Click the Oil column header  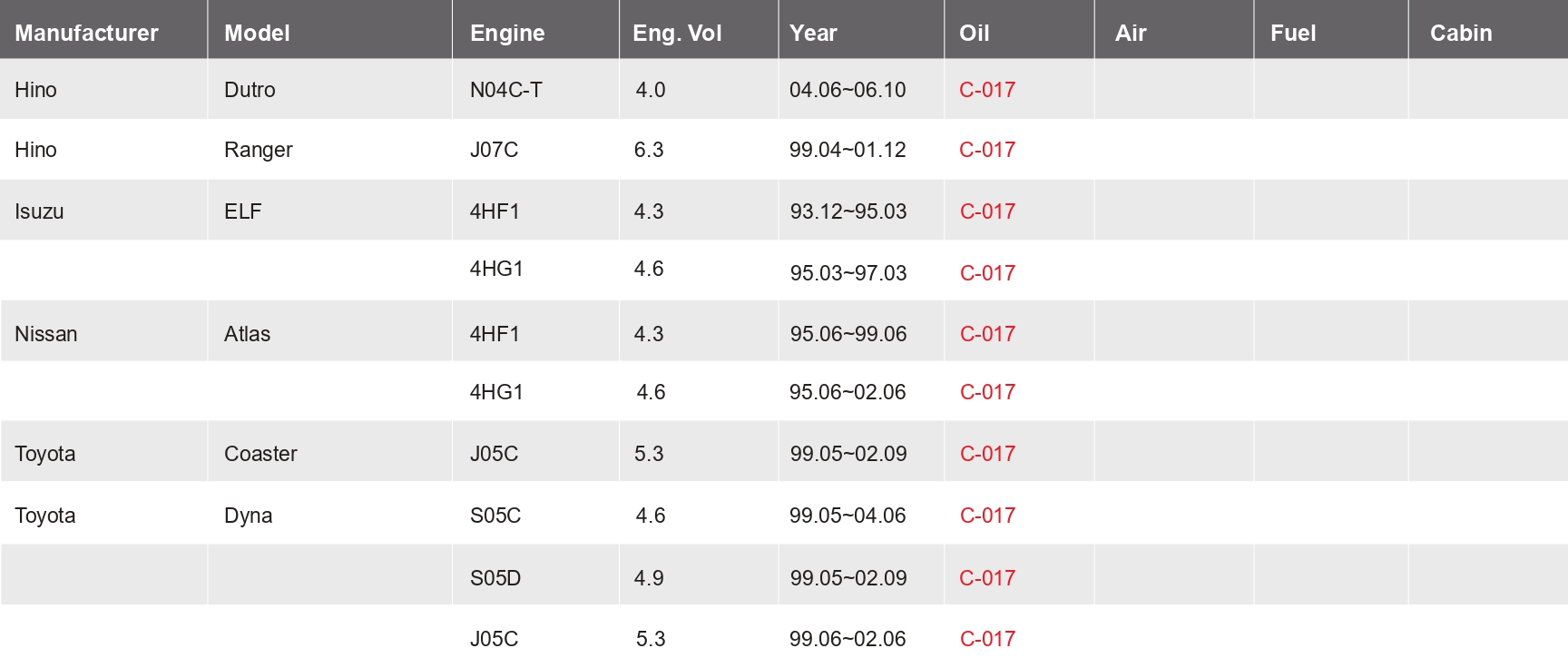point(974,33)
